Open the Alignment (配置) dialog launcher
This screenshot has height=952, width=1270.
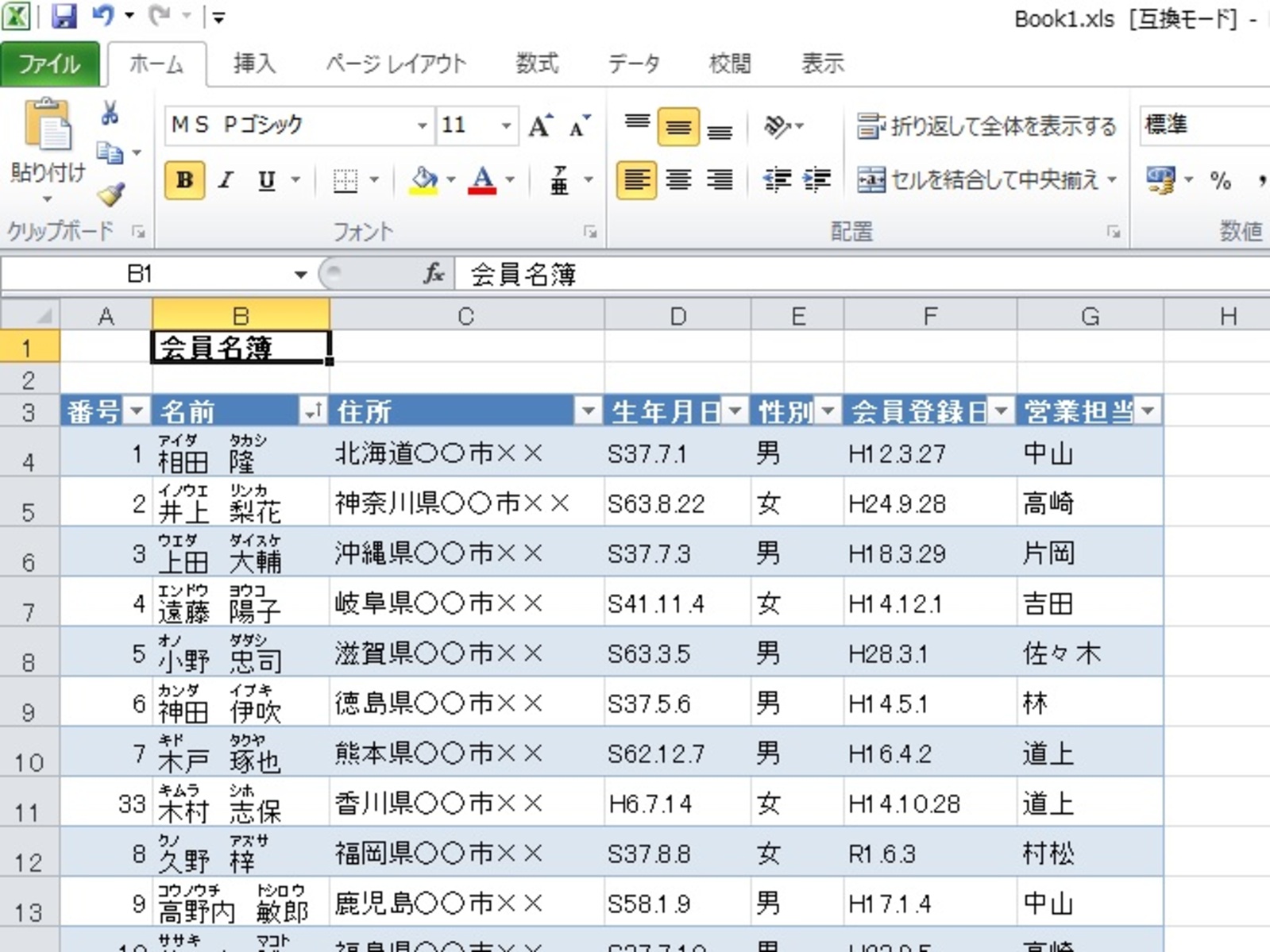1114,232
